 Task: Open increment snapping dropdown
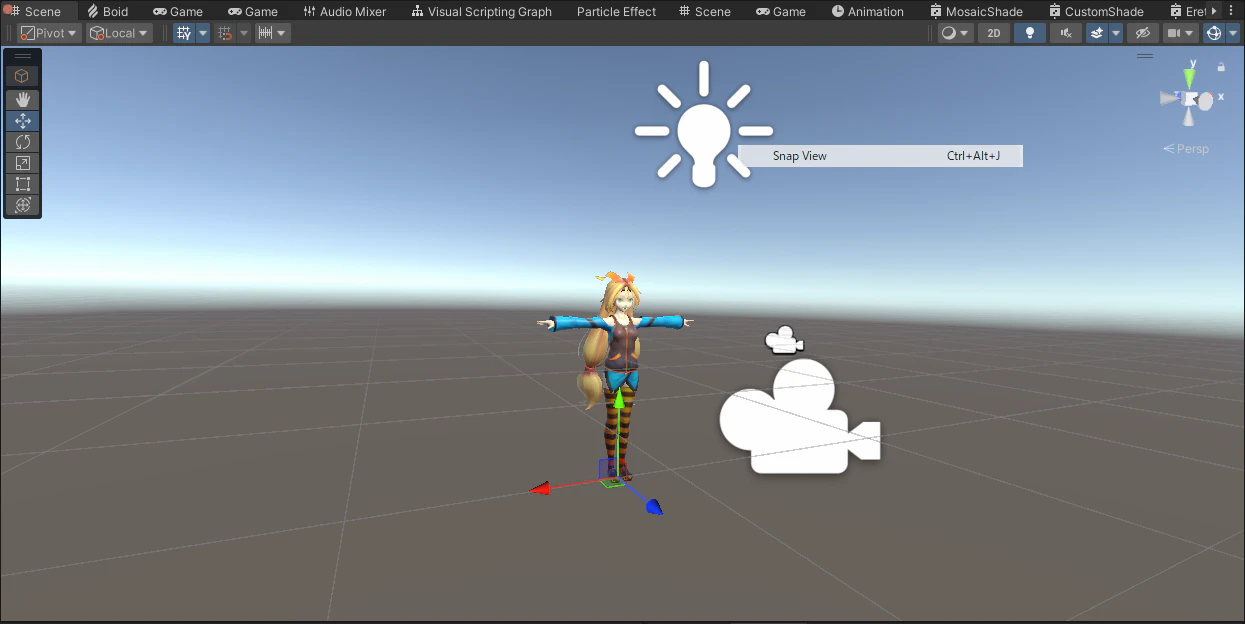point(272,33)
